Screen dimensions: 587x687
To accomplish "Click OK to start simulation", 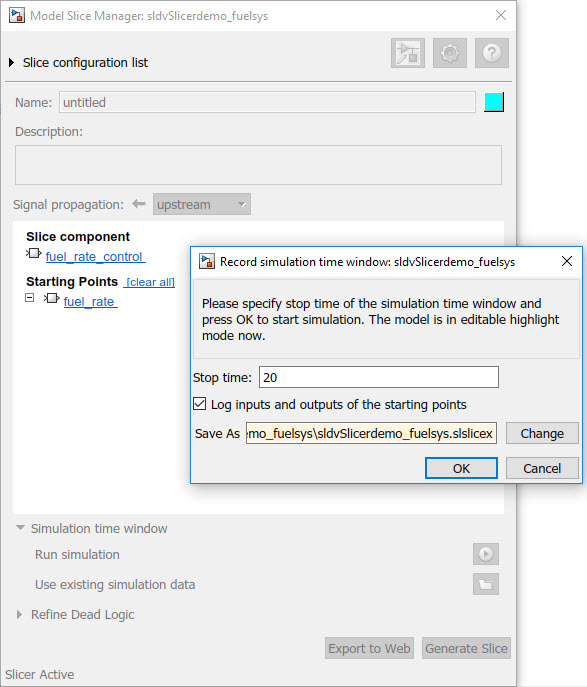I will [x=461, y=468].
